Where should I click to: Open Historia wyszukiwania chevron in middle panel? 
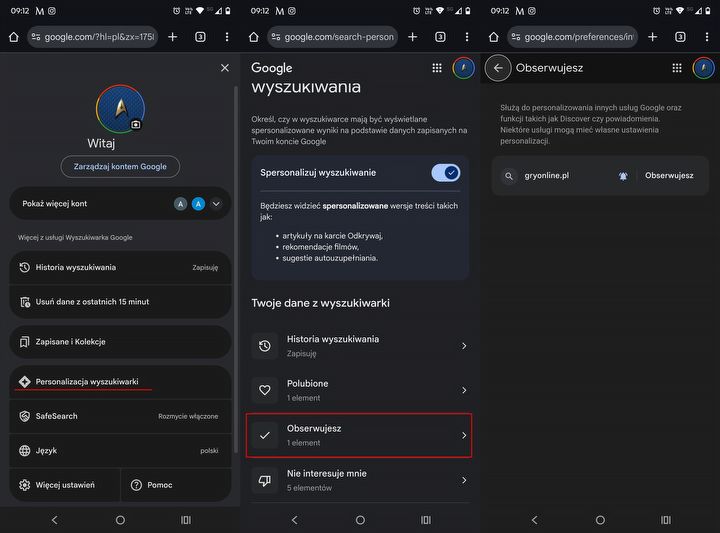tap(464, 346)
